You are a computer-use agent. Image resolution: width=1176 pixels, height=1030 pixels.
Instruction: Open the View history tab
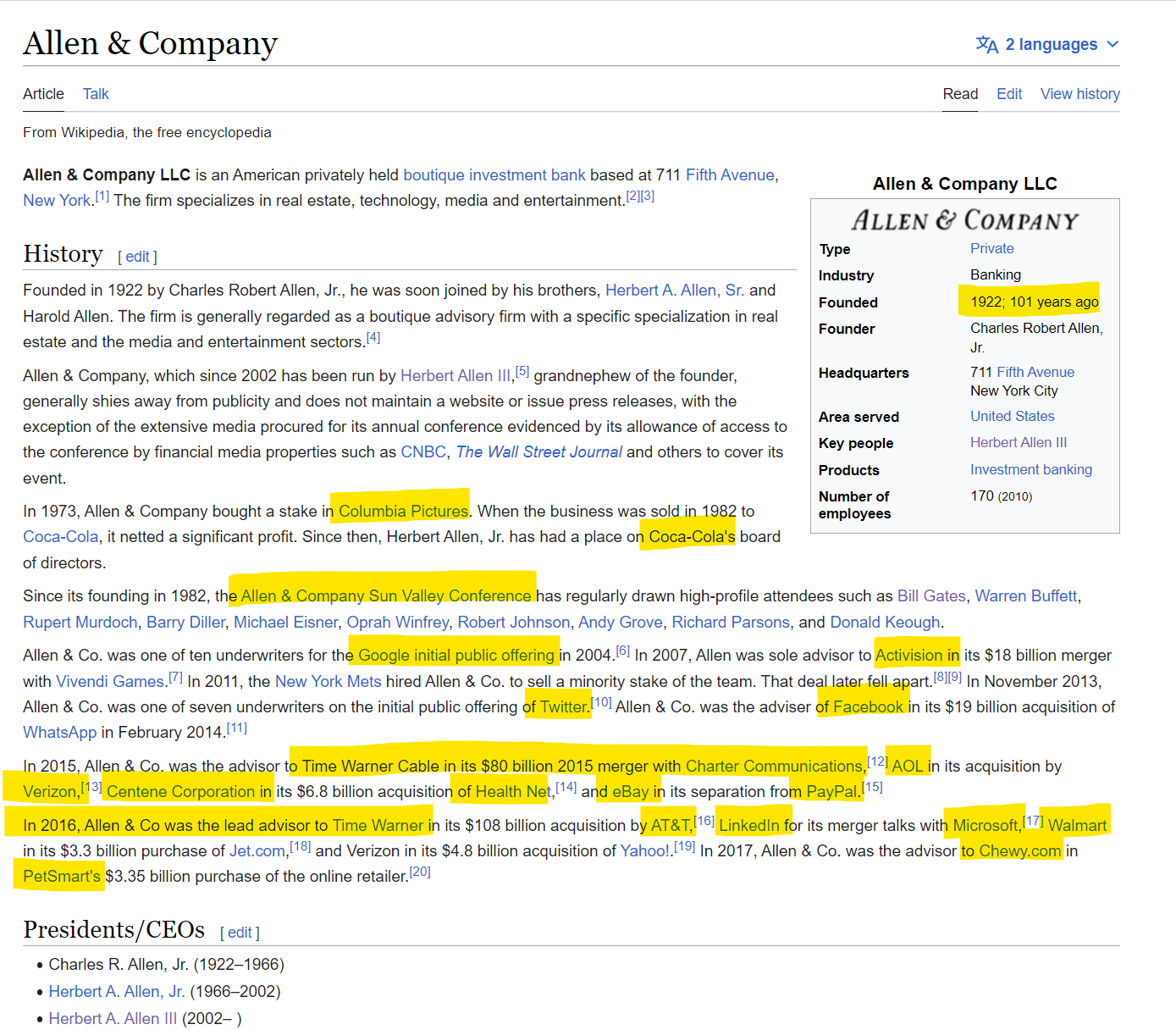click(x=1080, y=94)
